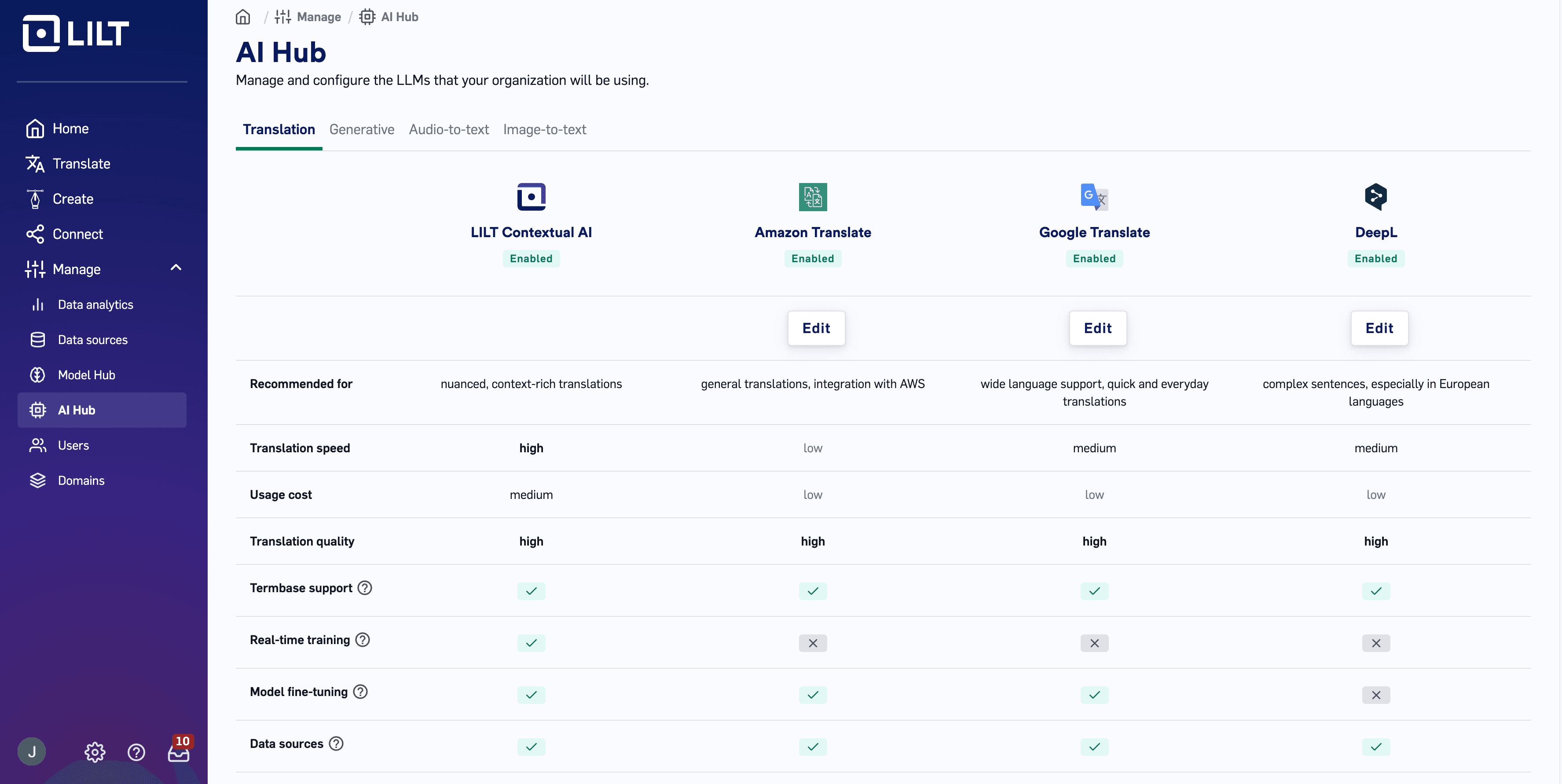Click the Google Translate heading
The width and height of the screenshot is (1562, 784).
pos(1094,233)
